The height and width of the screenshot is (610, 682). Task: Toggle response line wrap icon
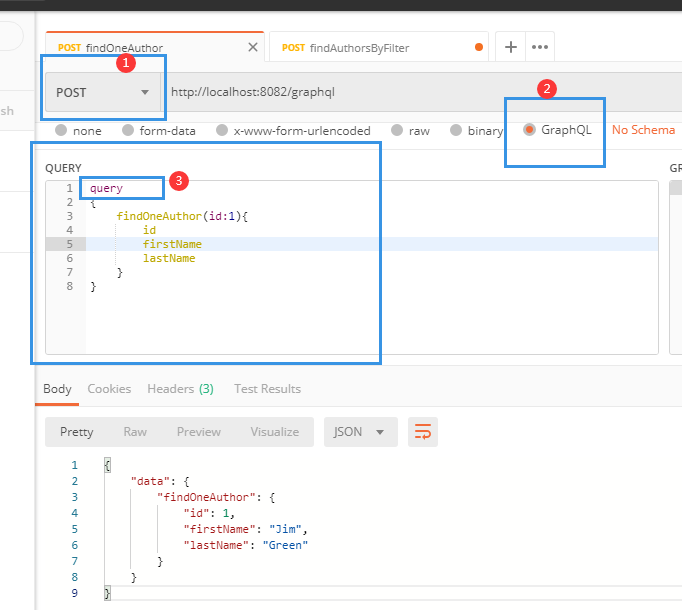(423, 432)
